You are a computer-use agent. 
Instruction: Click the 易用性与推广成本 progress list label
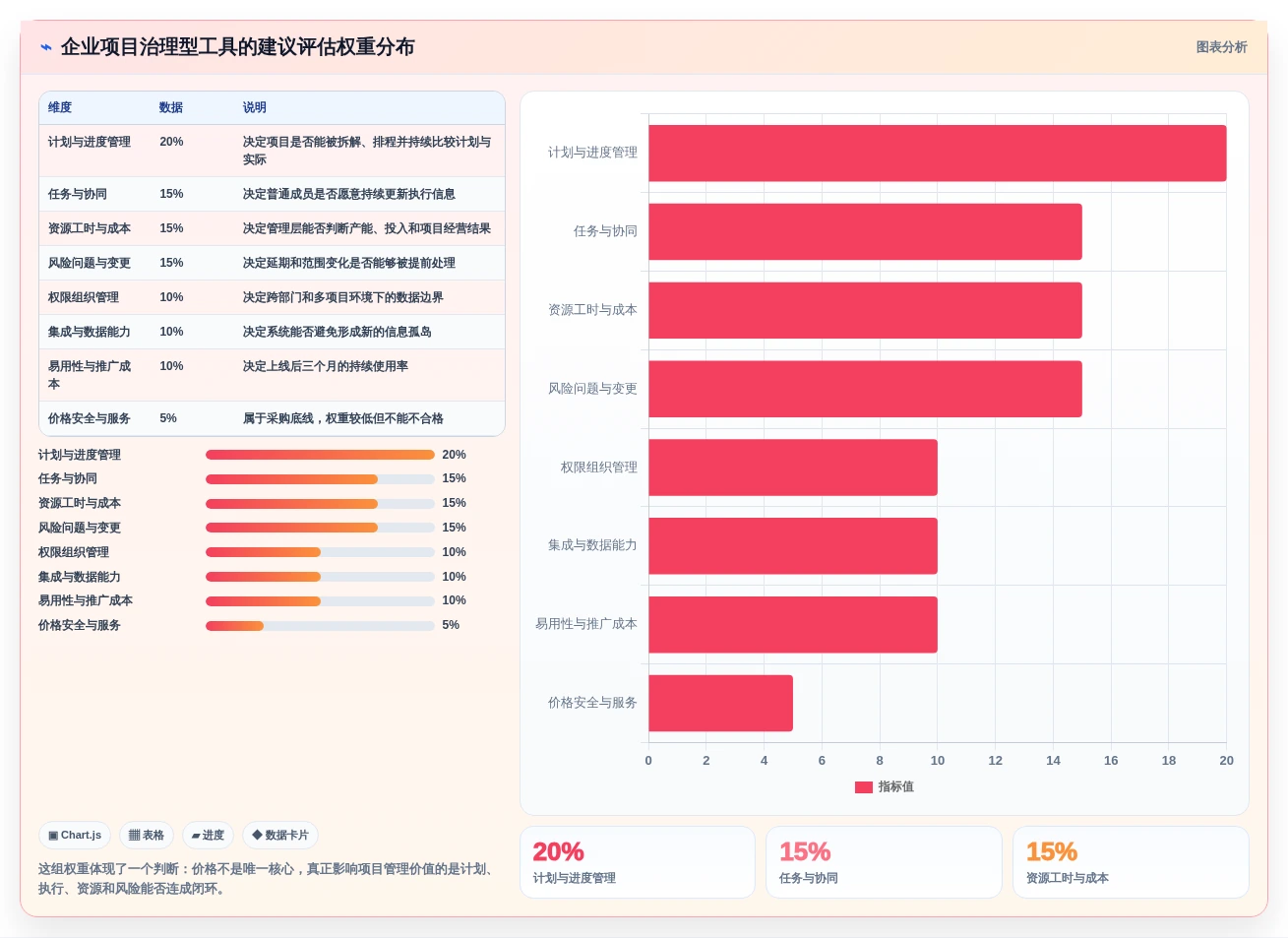[x=86, y=600]
